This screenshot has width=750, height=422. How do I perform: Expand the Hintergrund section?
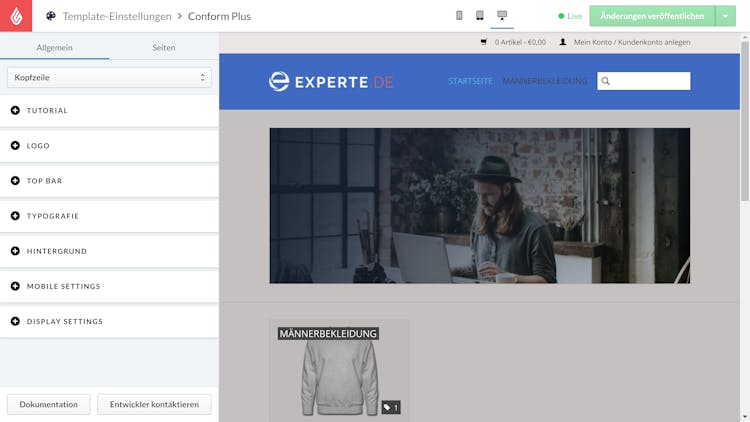coord(109,251)
